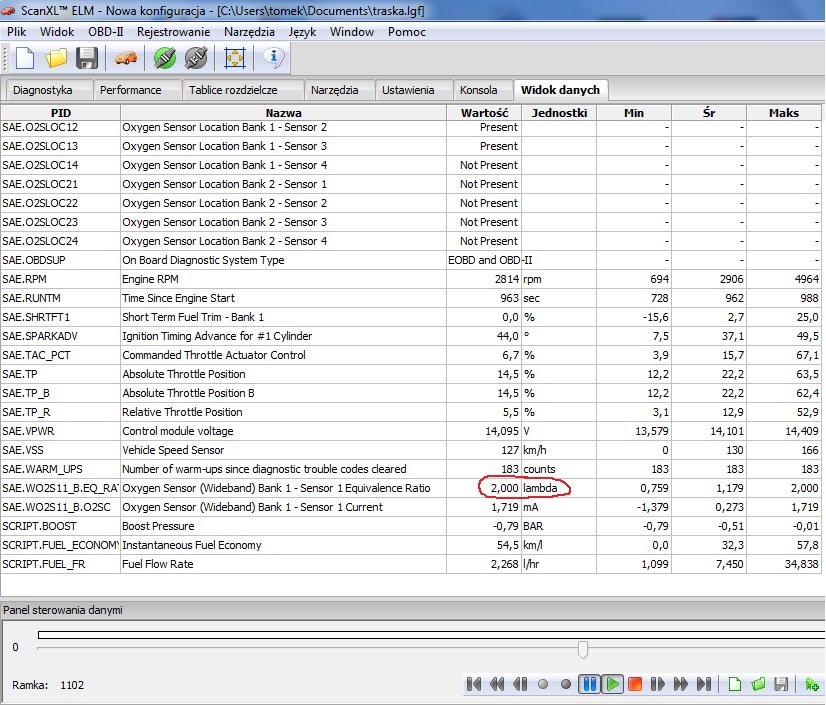Select the SAE.RPM Engine RPM row
826x705 pixels.
pos(284,279)
